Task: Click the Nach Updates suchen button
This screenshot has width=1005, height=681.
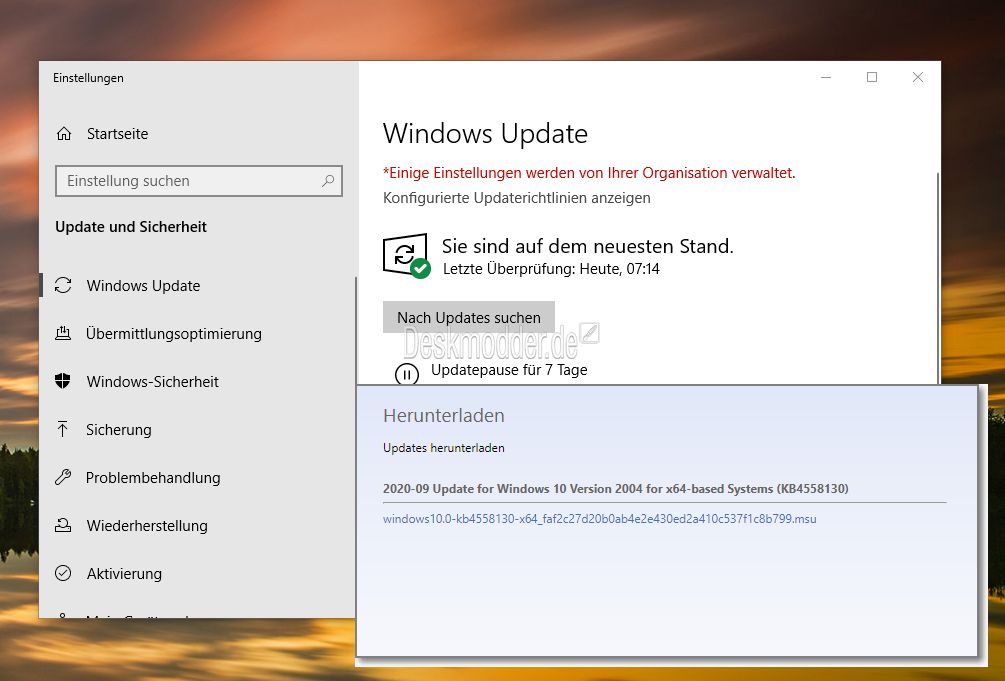Action: pyautogui.click(x=469, y=317)
